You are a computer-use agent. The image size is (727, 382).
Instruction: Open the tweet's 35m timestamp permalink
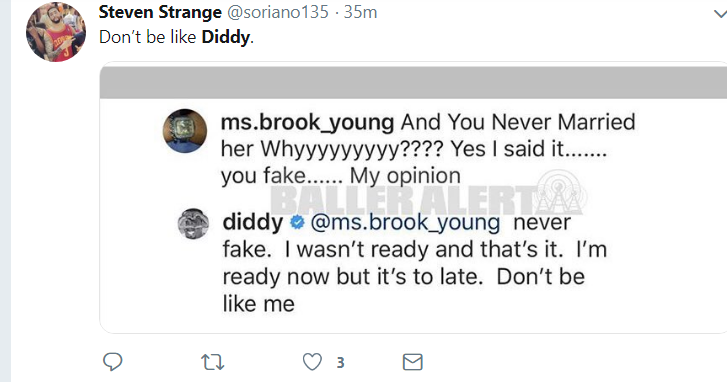(360, 13)
